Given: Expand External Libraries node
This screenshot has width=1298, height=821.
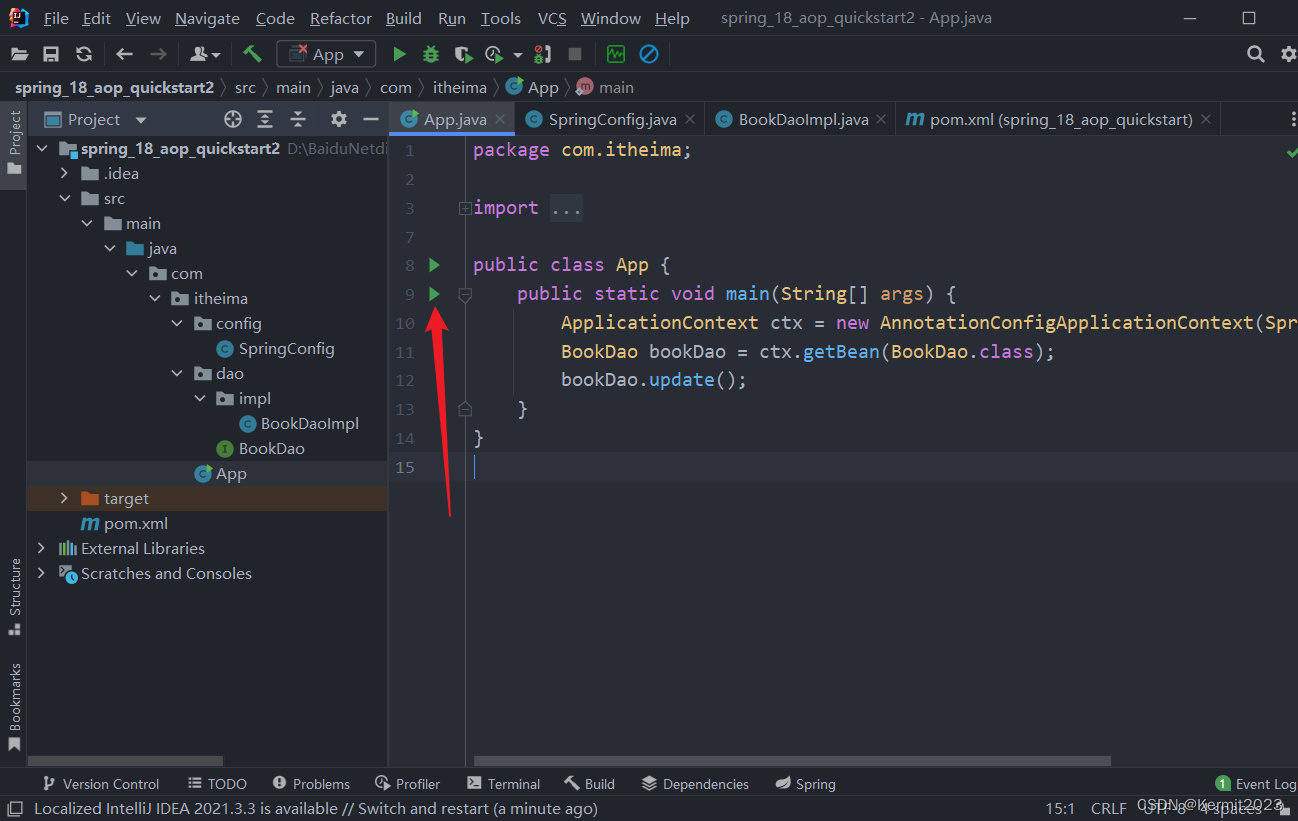Looking at the screenshot, I should [x=41, y=548].
